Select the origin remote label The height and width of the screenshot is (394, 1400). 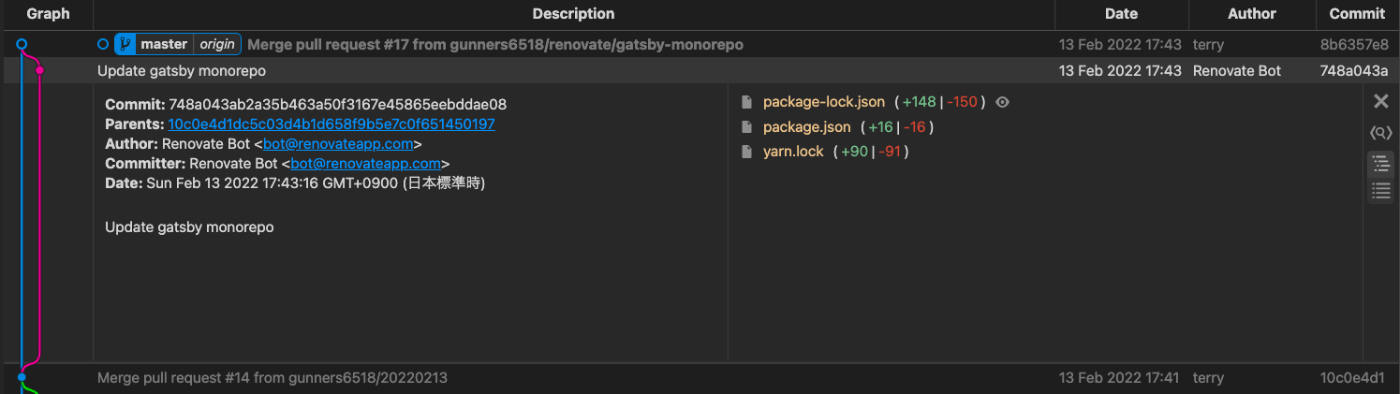point(216,45)
